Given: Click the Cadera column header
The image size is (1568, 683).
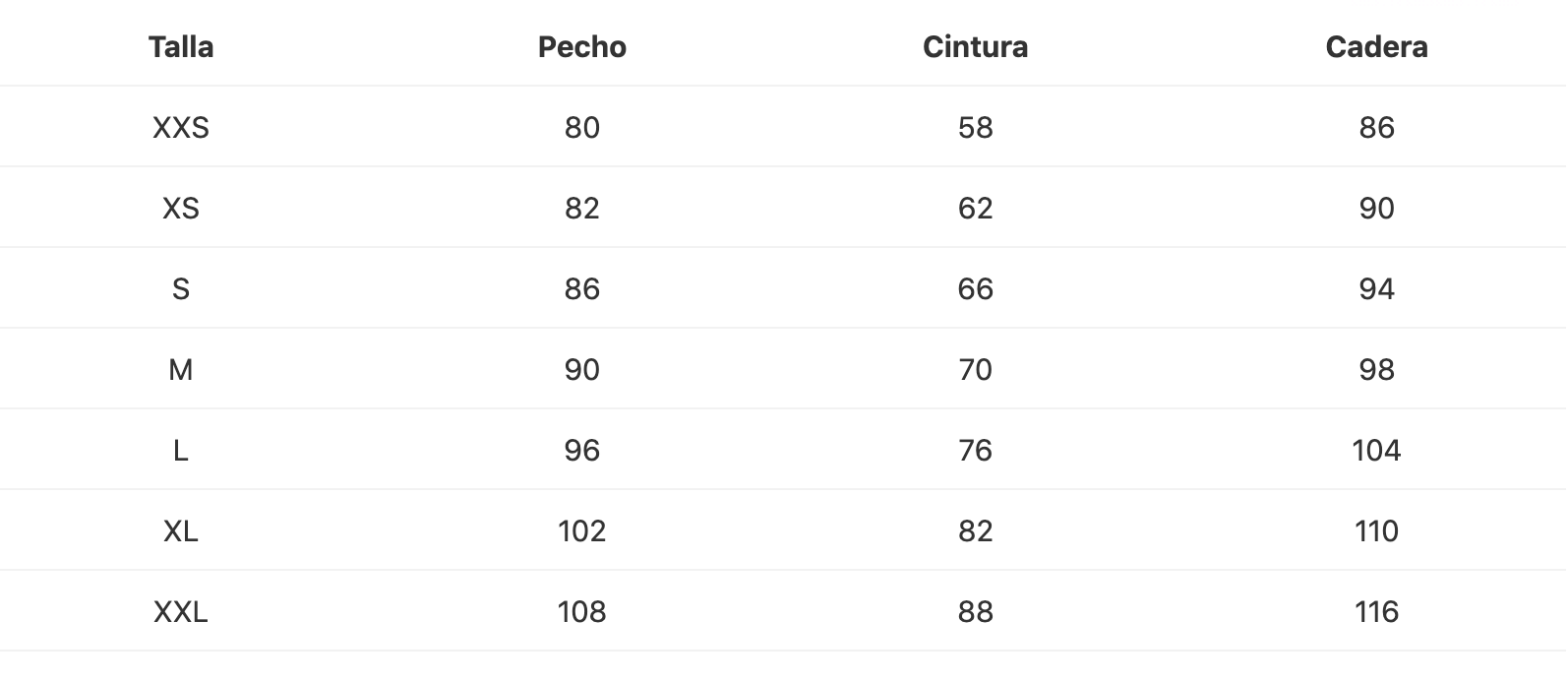Looking at the screenshot, I should coord(1377,47).
